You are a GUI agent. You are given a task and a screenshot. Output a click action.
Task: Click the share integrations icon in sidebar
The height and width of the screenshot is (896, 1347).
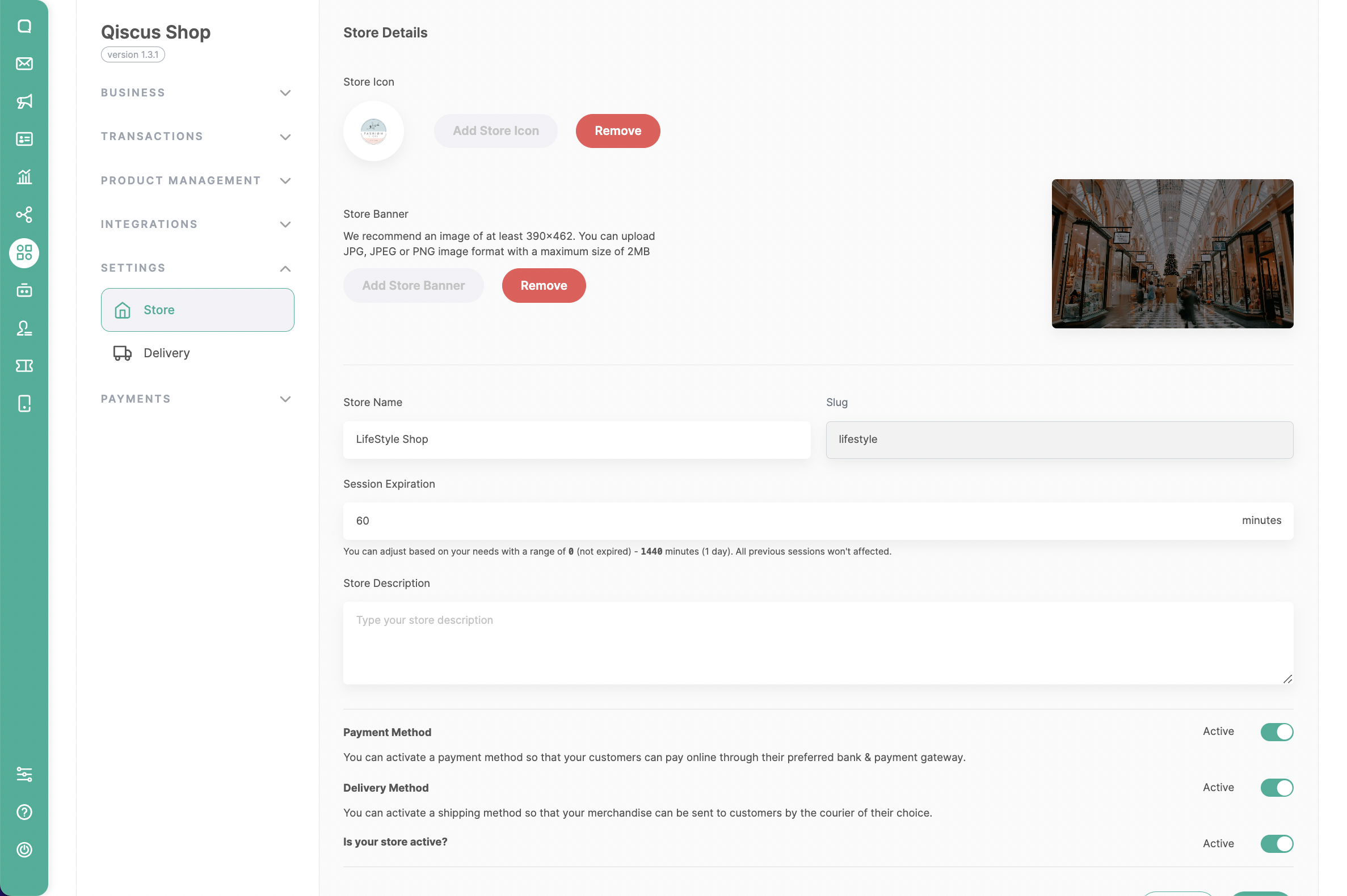24,215
